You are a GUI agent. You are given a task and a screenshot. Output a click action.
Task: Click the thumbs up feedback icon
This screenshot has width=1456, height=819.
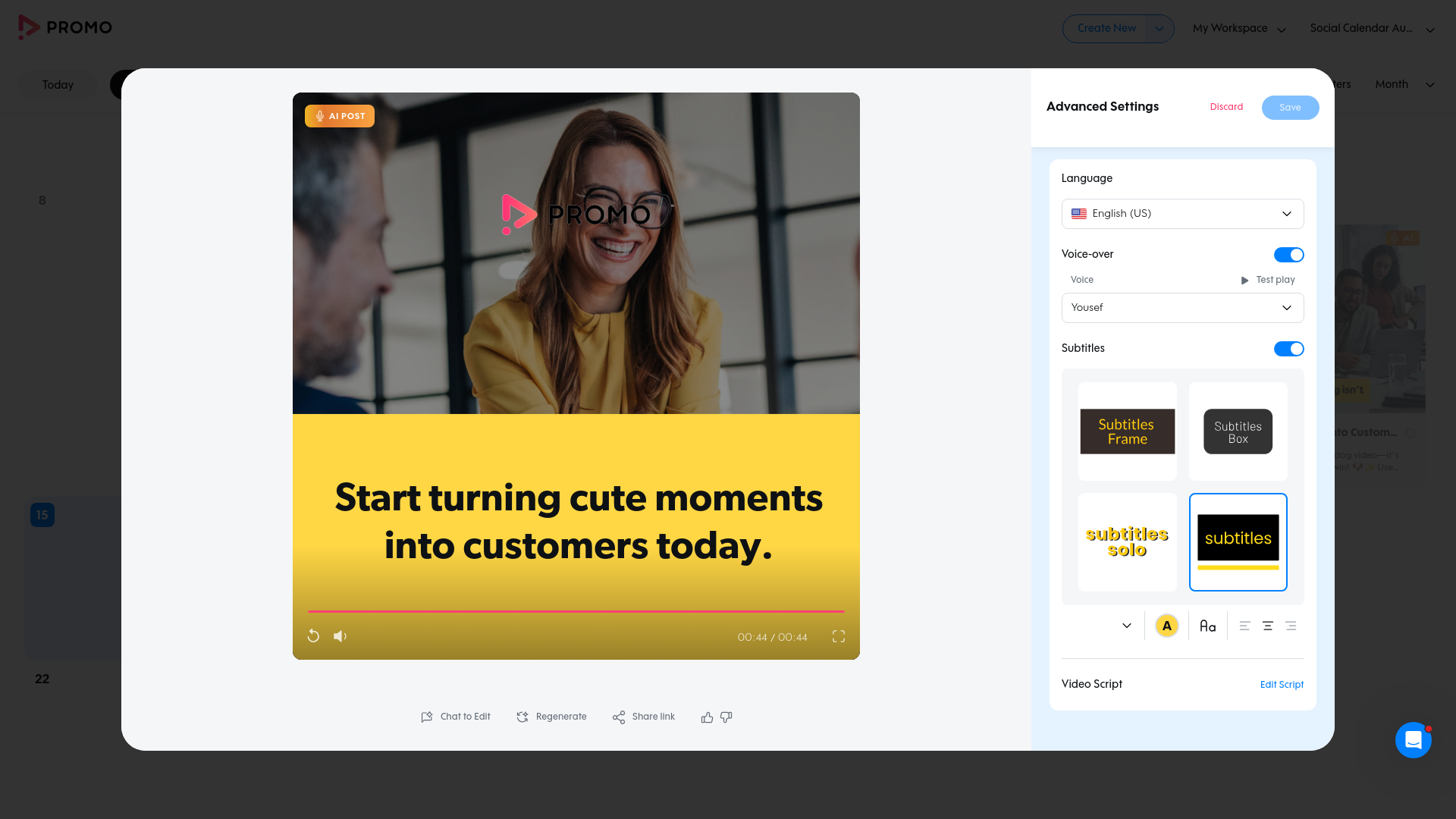coord(707,717)
